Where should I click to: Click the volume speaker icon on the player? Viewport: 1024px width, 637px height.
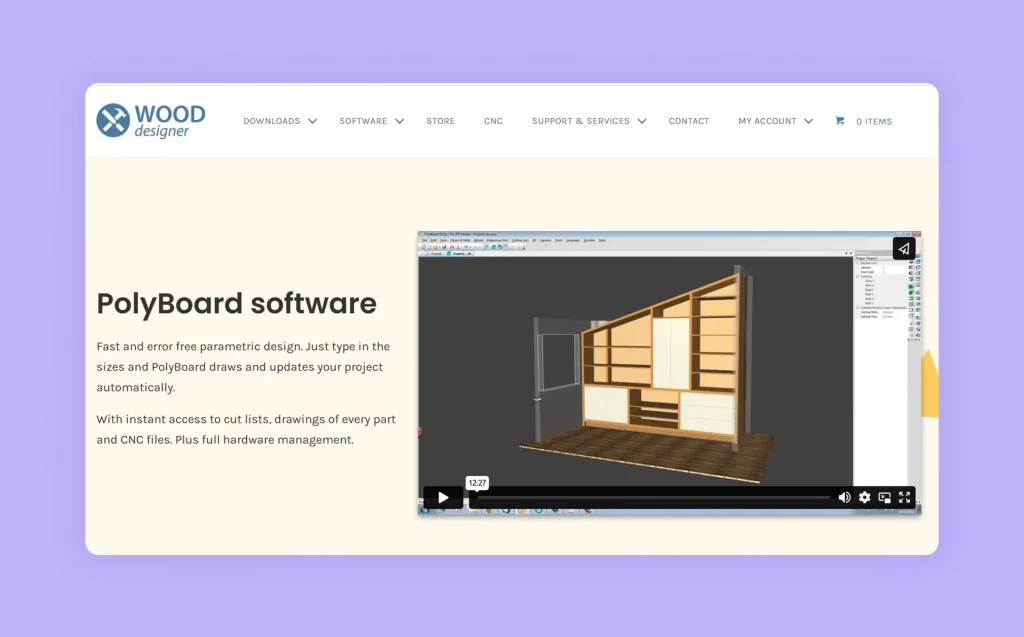coord(845,497)
